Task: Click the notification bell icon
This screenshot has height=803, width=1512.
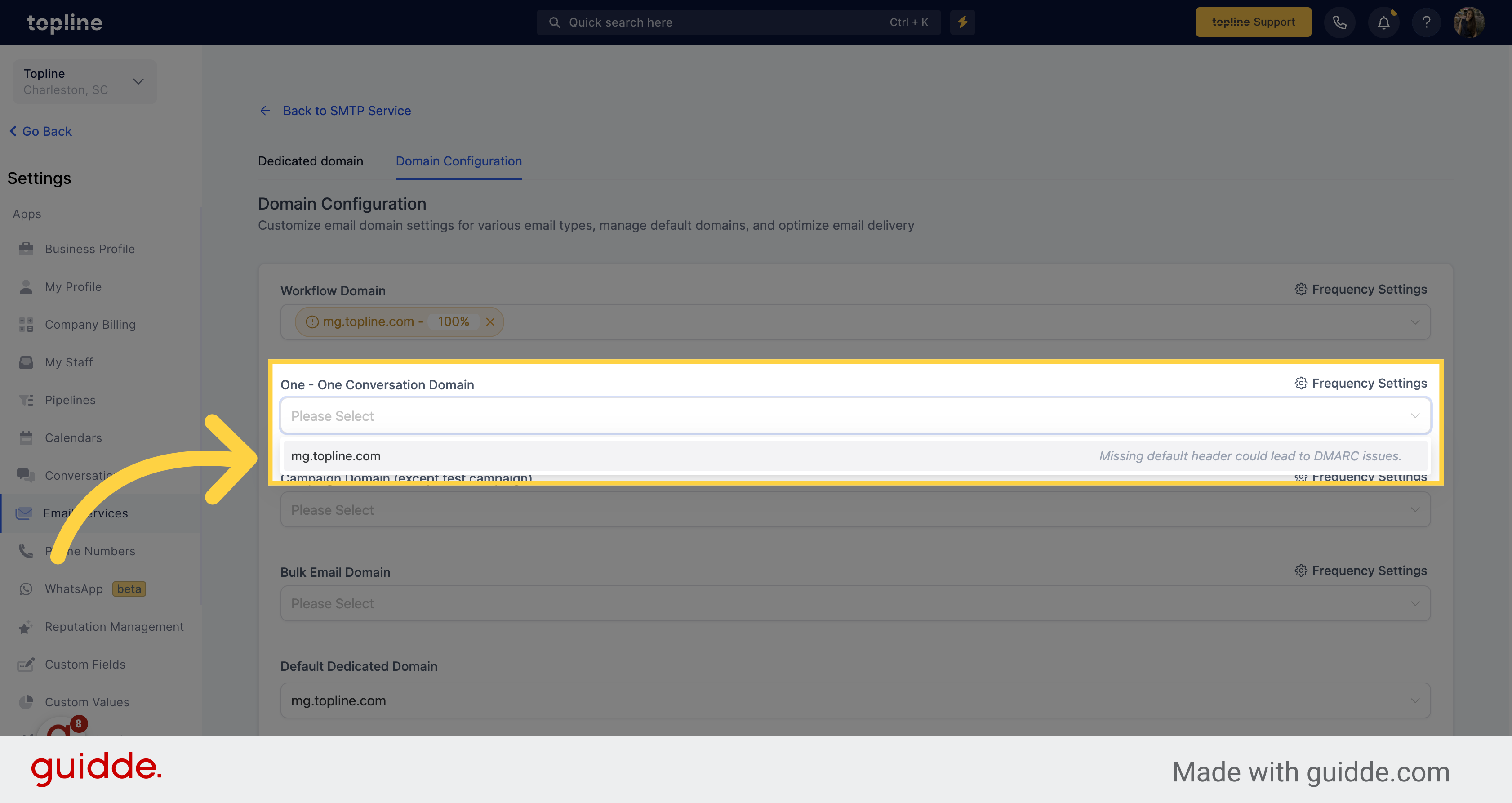Action: [1384, 22]
